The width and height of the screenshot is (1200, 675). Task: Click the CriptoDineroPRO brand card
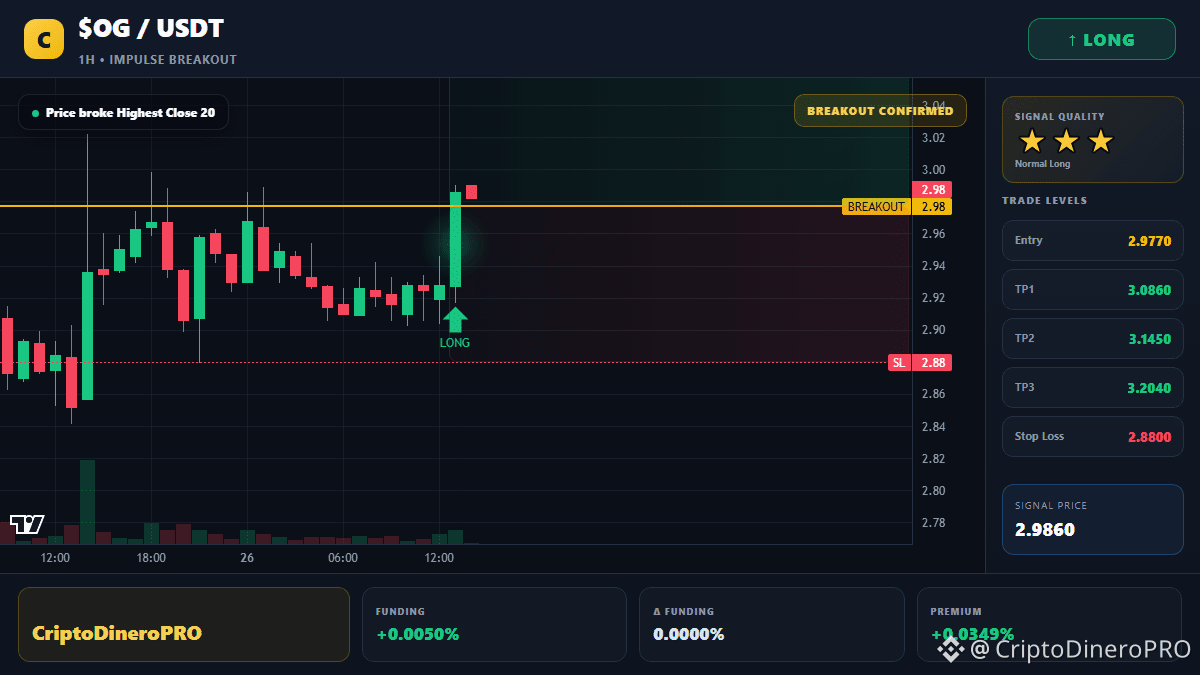pyautogui.click(x=184, y=624)
